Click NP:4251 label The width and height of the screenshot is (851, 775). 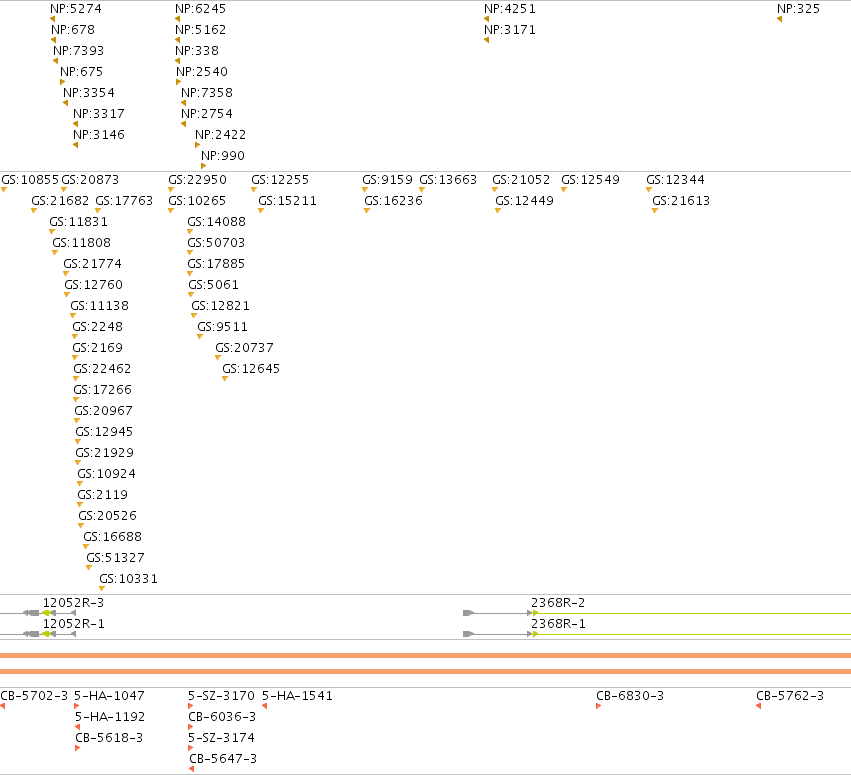pyautogui.click(x=510, y=9)
